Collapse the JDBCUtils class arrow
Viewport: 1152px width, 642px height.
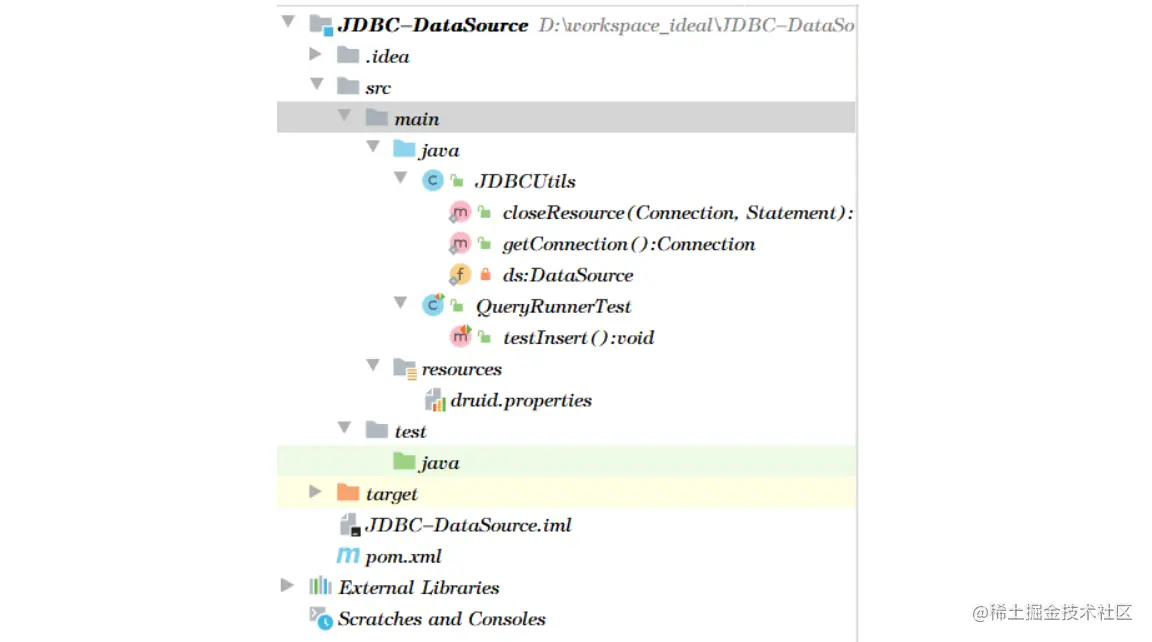click(400, 178)
